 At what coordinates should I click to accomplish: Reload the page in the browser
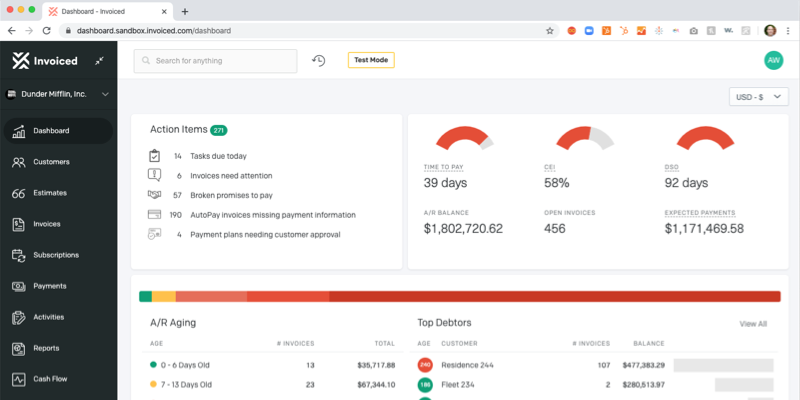pyautogui.click(x=46, y=31)
